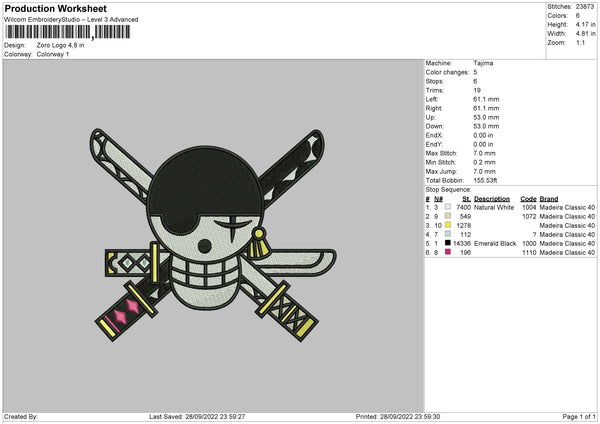Viewport: 600px width, 424px height.
Task: Click the barcode under the worksheet title
Action: pyautogui.click(x=67, y=32)
